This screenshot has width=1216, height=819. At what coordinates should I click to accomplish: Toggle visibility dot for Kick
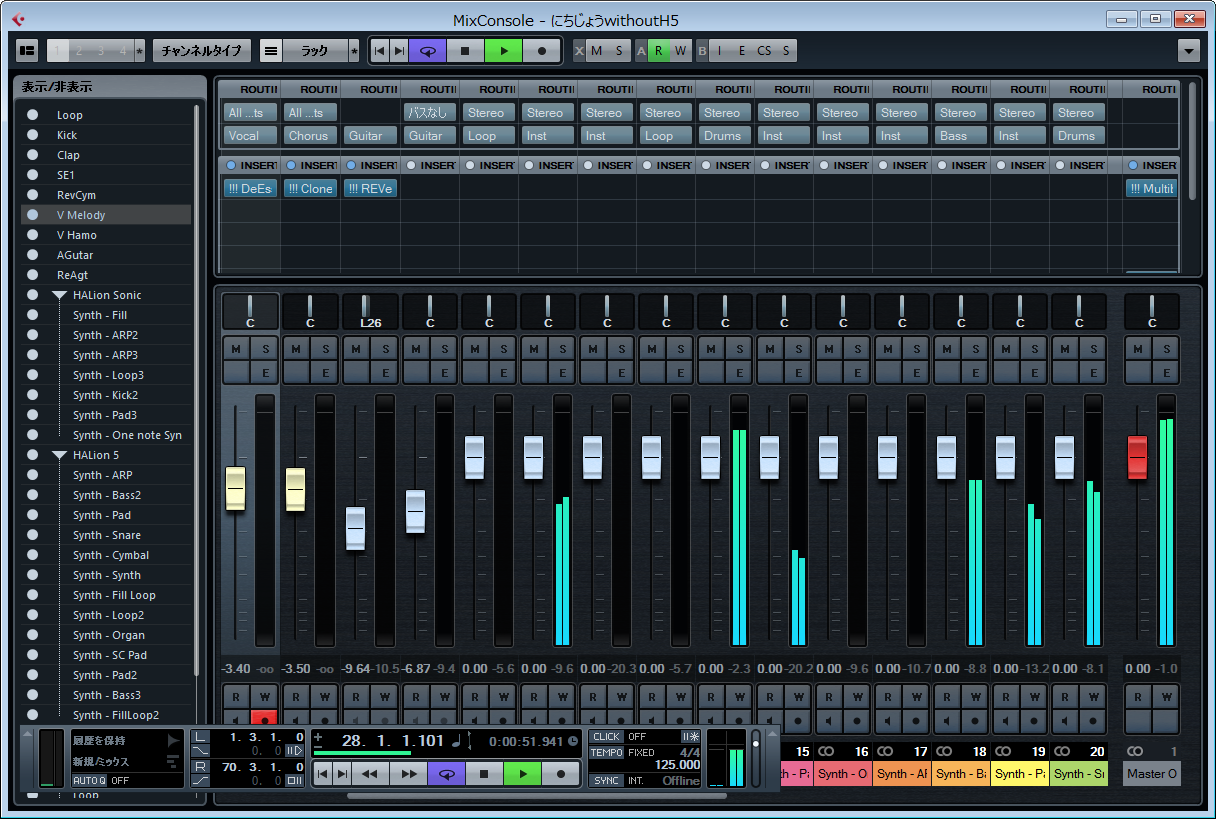33,135
